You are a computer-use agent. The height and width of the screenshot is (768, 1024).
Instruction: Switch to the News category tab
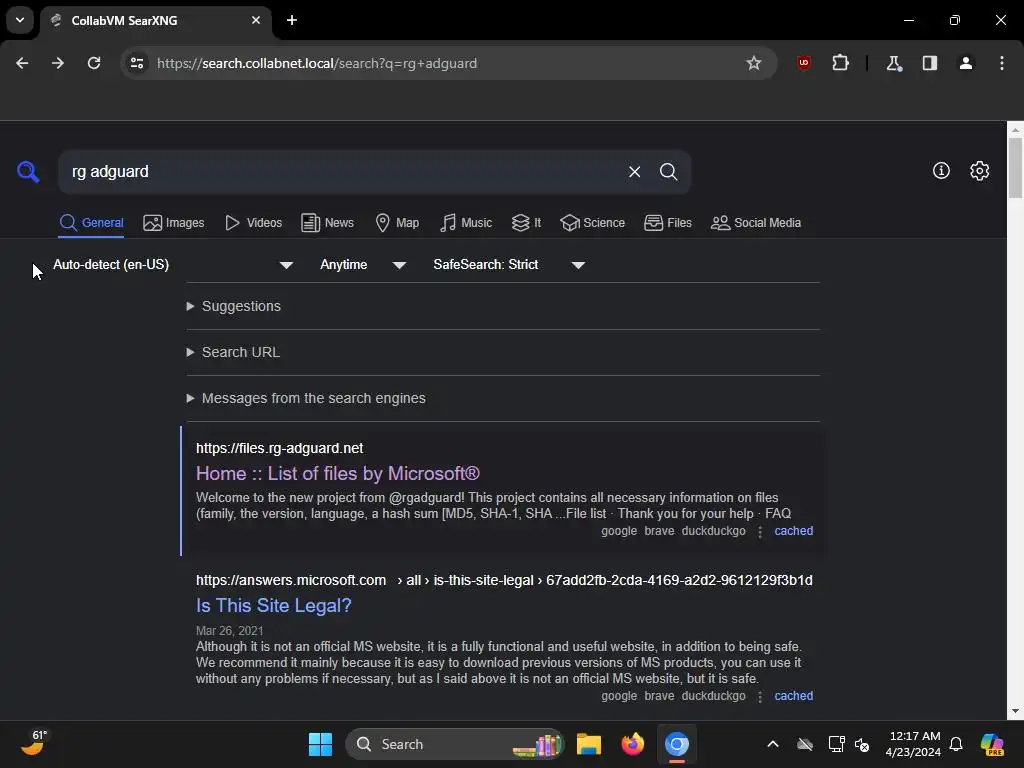point(328,223)
